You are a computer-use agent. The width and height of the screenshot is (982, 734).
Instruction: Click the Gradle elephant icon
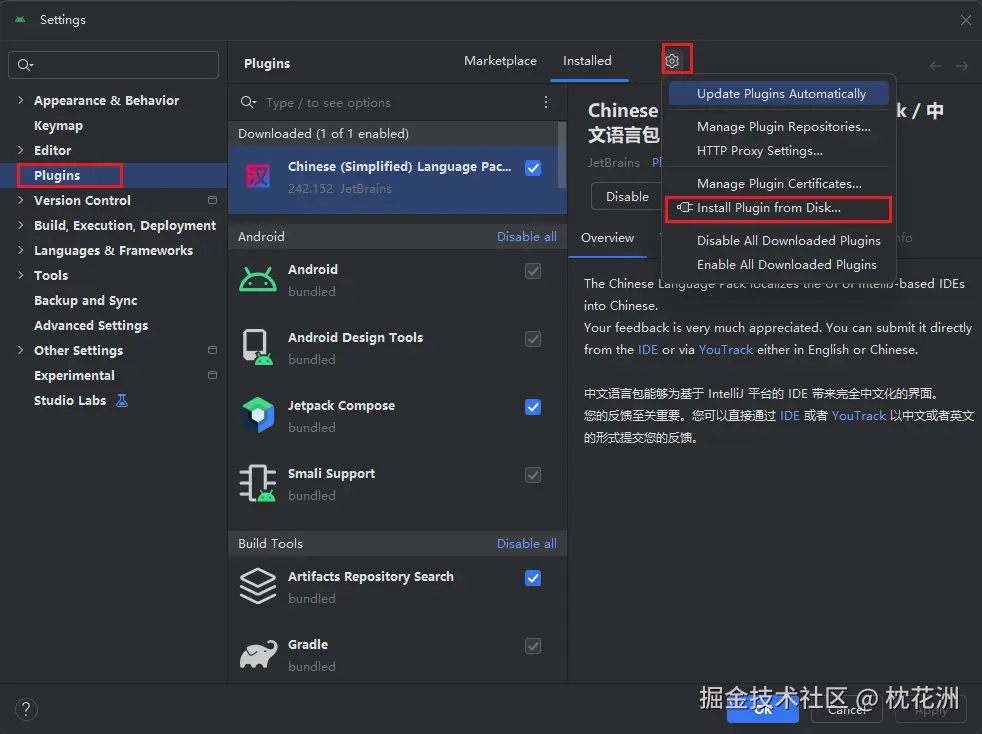click(x=258, y=654)
